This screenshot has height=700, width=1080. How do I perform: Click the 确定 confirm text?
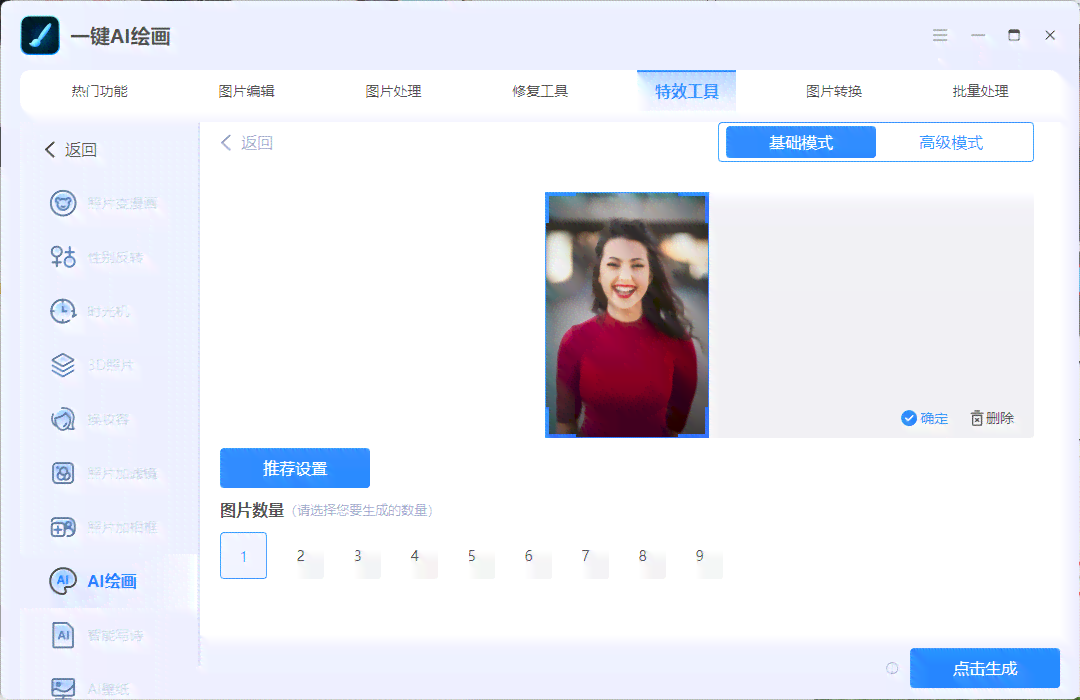pyautogui.click(x=934, y=418)
